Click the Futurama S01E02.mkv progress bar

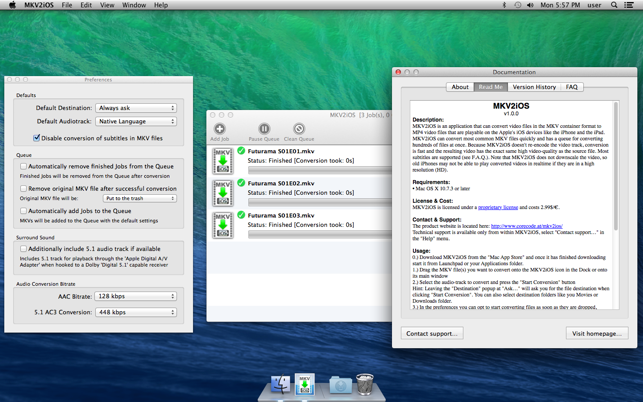[320, 202]
